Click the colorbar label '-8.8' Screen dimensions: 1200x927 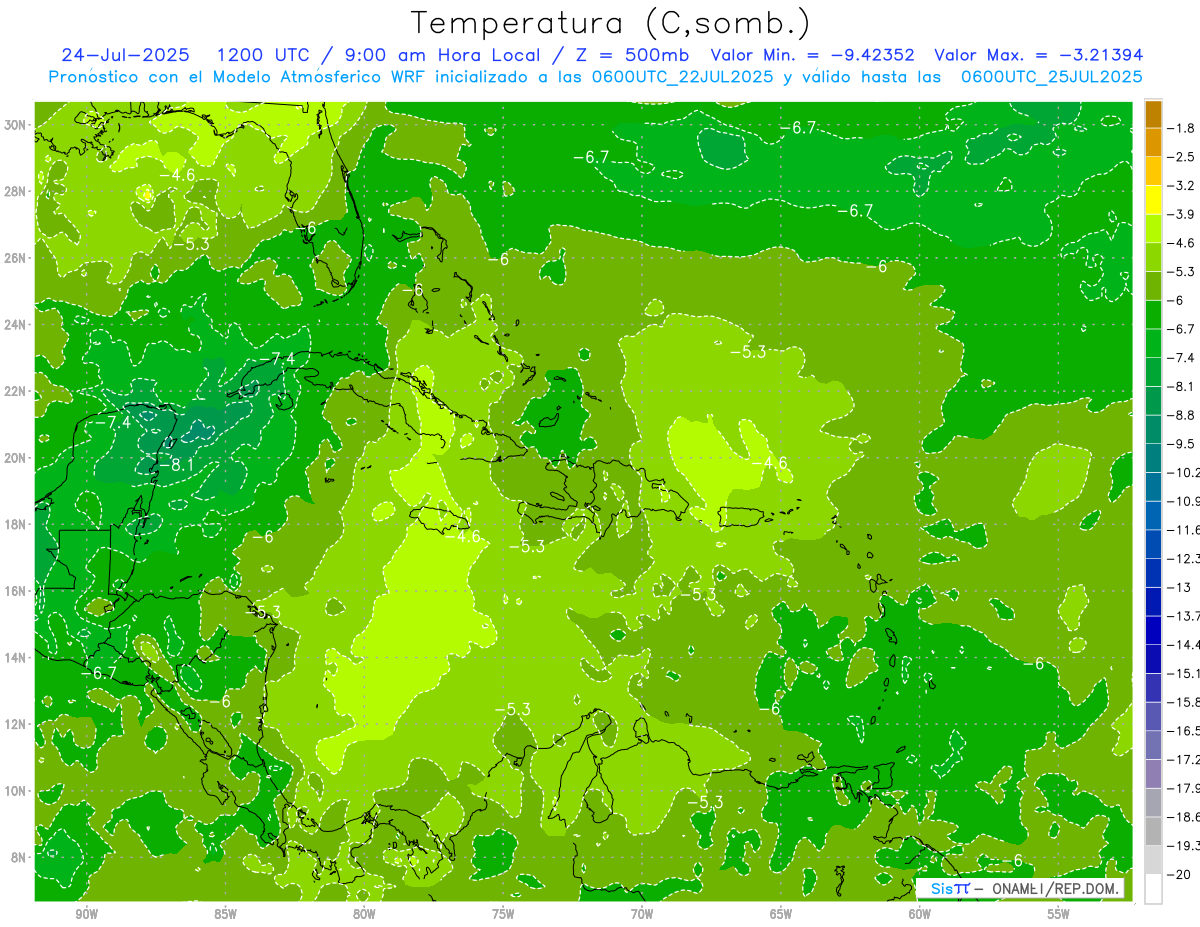pos(1183,415)
